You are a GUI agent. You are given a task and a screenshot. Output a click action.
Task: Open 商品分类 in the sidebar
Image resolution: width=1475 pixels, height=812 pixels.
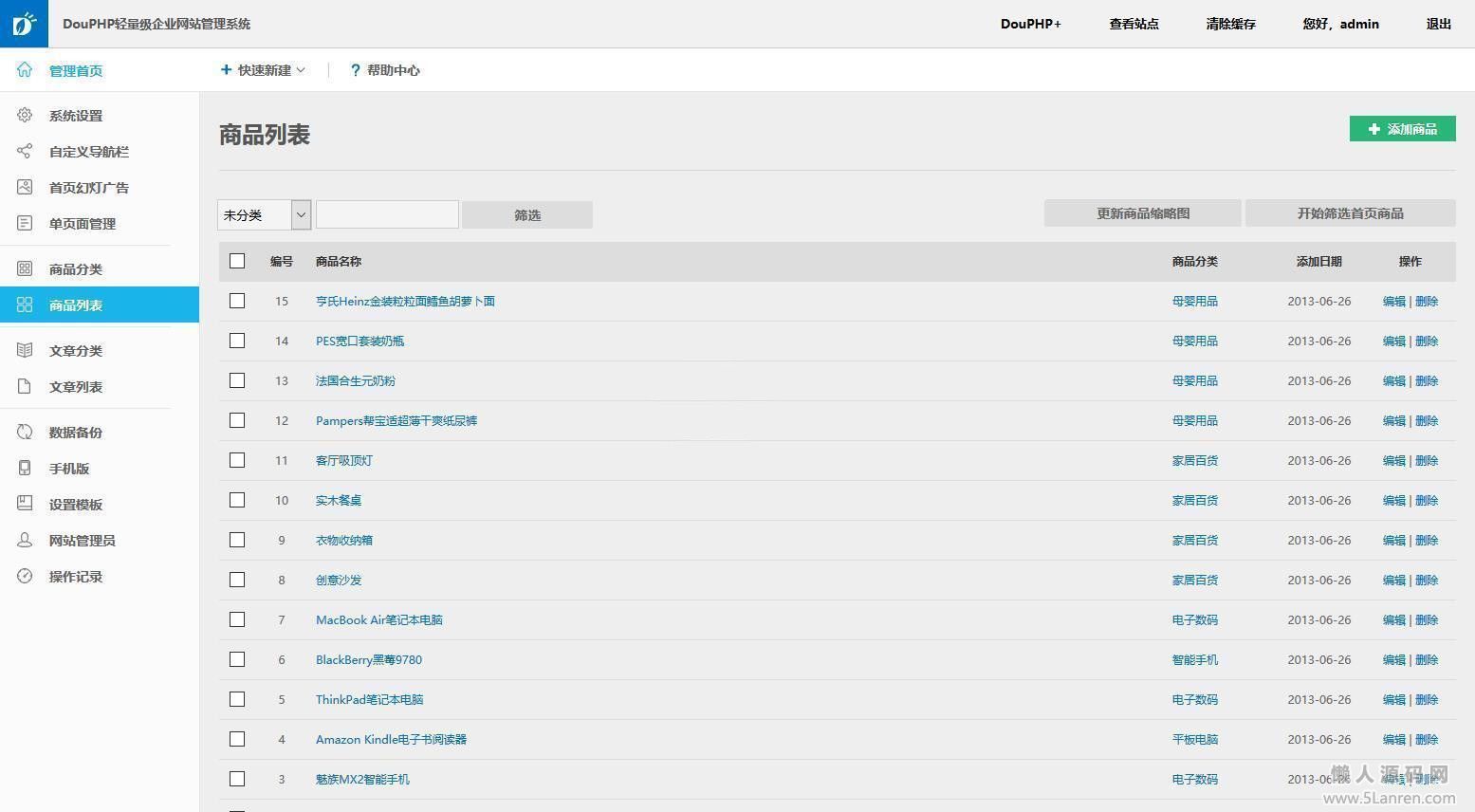(76, 269)
